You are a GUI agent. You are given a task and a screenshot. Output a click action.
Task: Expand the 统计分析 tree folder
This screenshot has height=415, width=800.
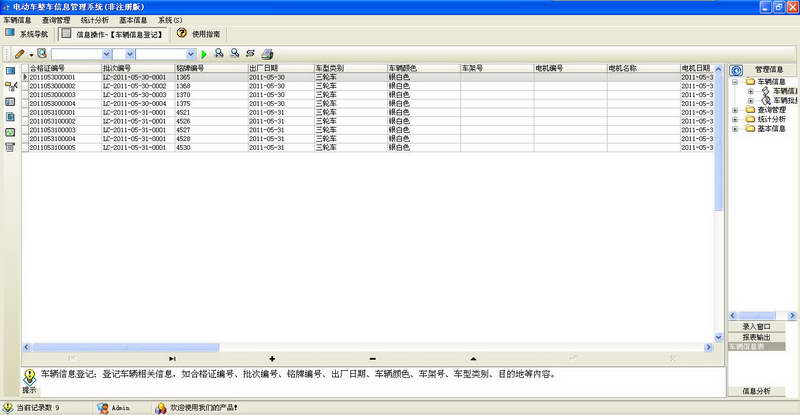735,119
